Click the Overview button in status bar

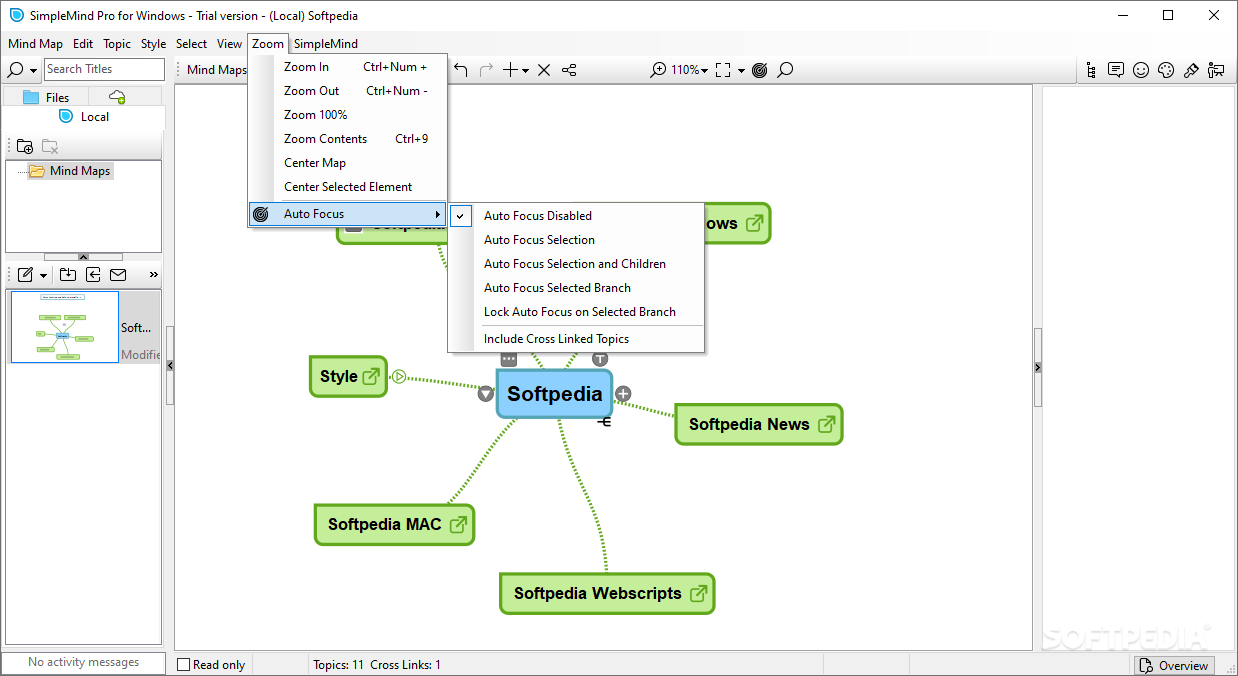click(1174, 665)
